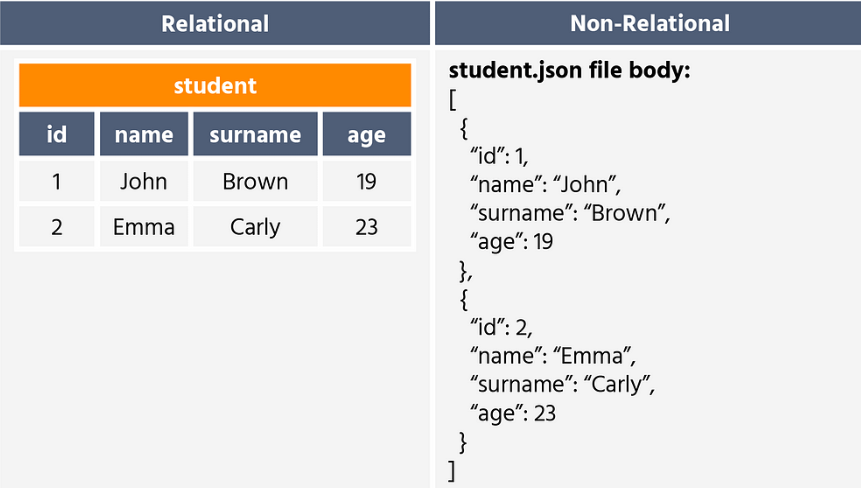Click the name column header

(144, 134)
